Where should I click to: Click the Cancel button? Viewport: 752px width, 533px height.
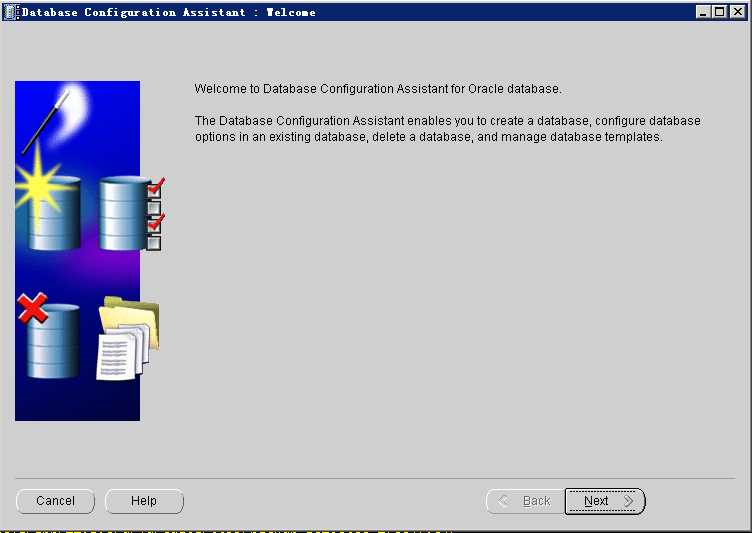click(56, 501)
